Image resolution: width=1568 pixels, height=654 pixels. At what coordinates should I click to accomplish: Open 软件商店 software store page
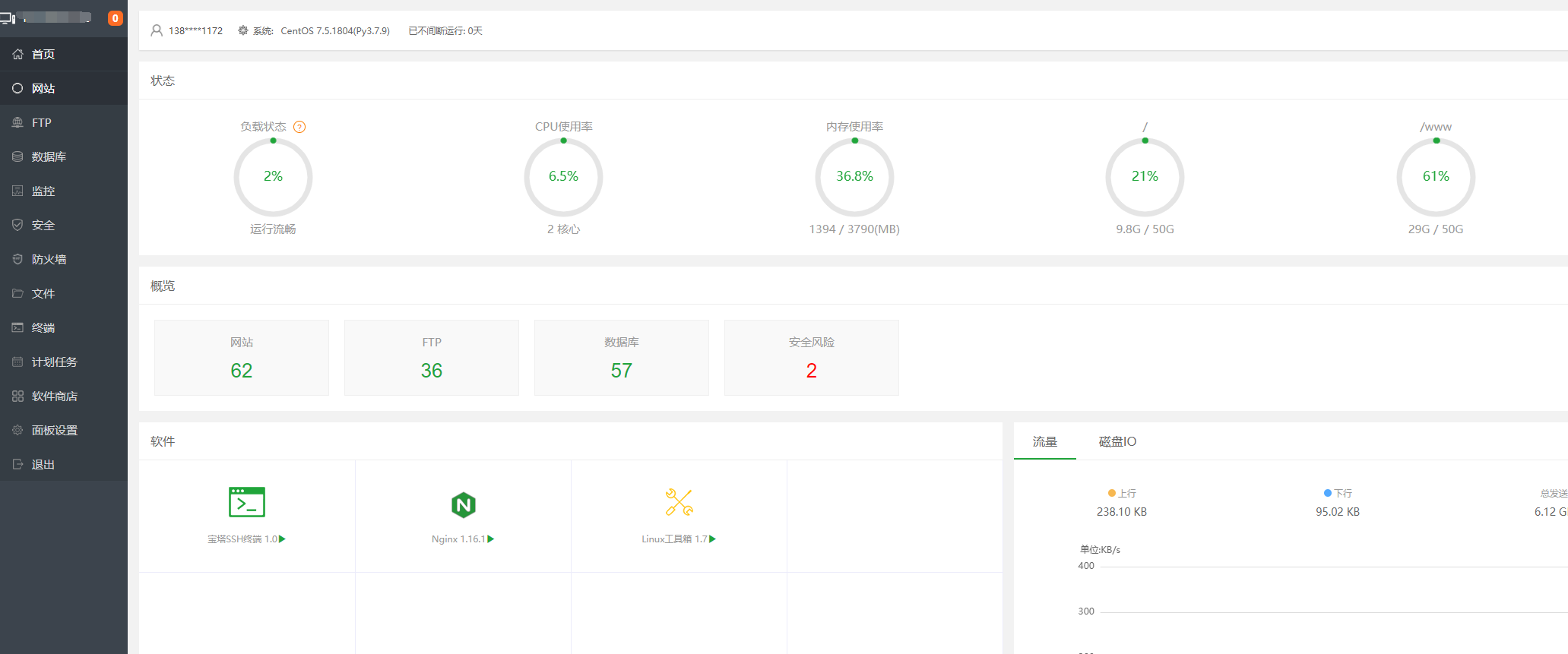pyautogui.click(x=54, y=396)
